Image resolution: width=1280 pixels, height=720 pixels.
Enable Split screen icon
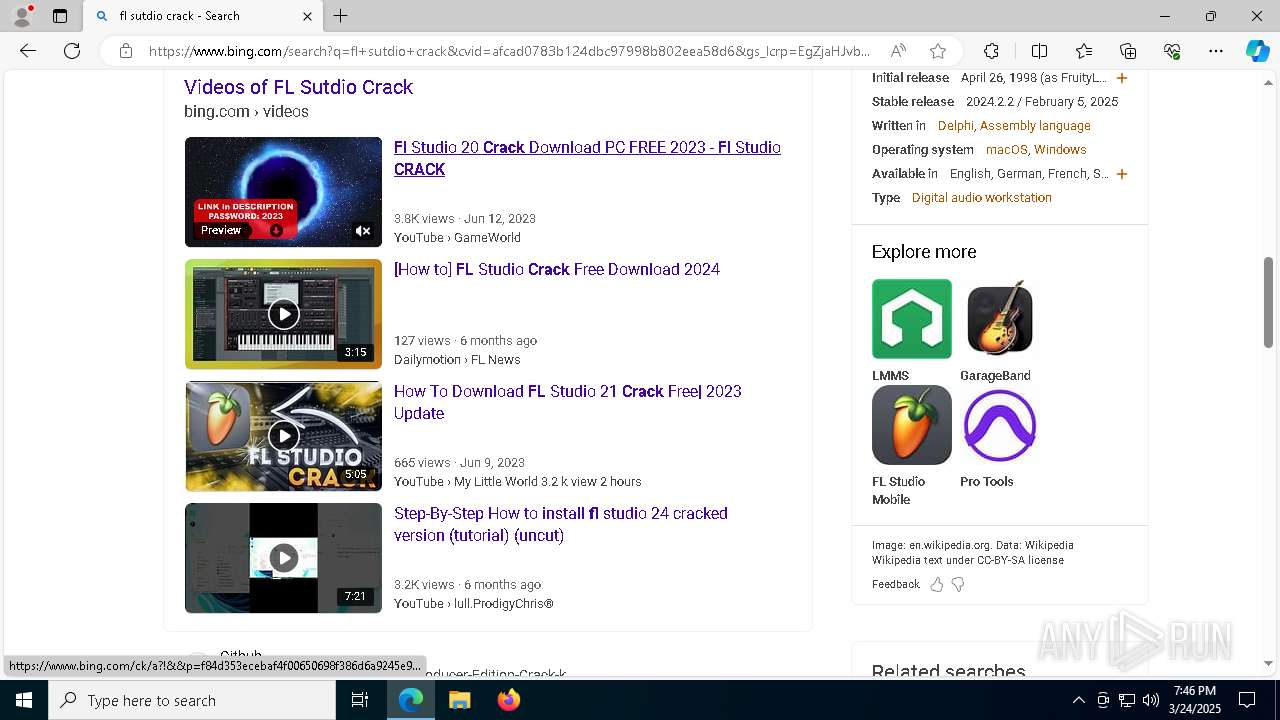[x=1039, y=51]
